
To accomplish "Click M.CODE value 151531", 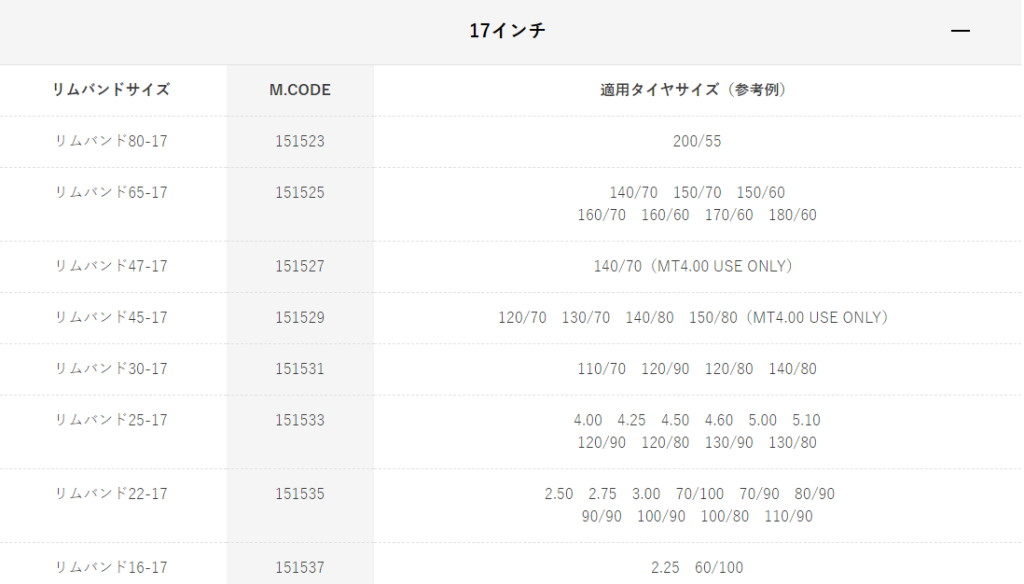I will [300, 369].
